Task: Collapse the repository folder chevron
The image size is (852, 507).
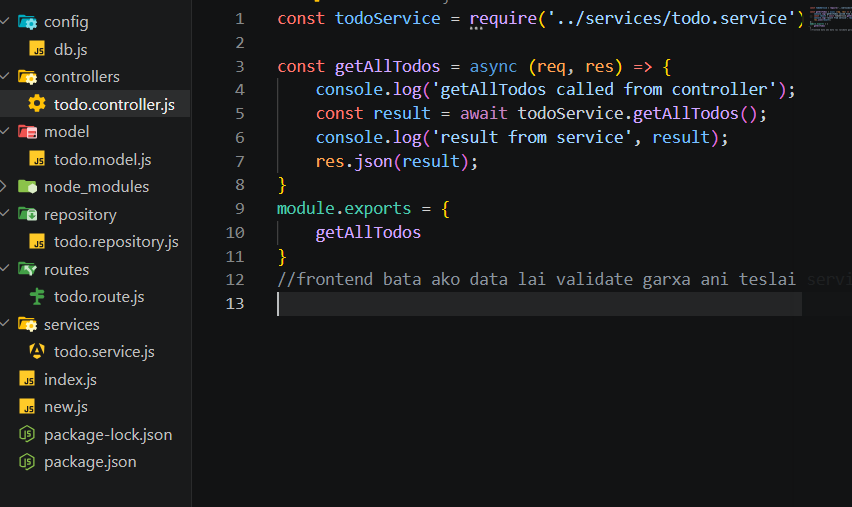Action: click(x=5, y=214)
